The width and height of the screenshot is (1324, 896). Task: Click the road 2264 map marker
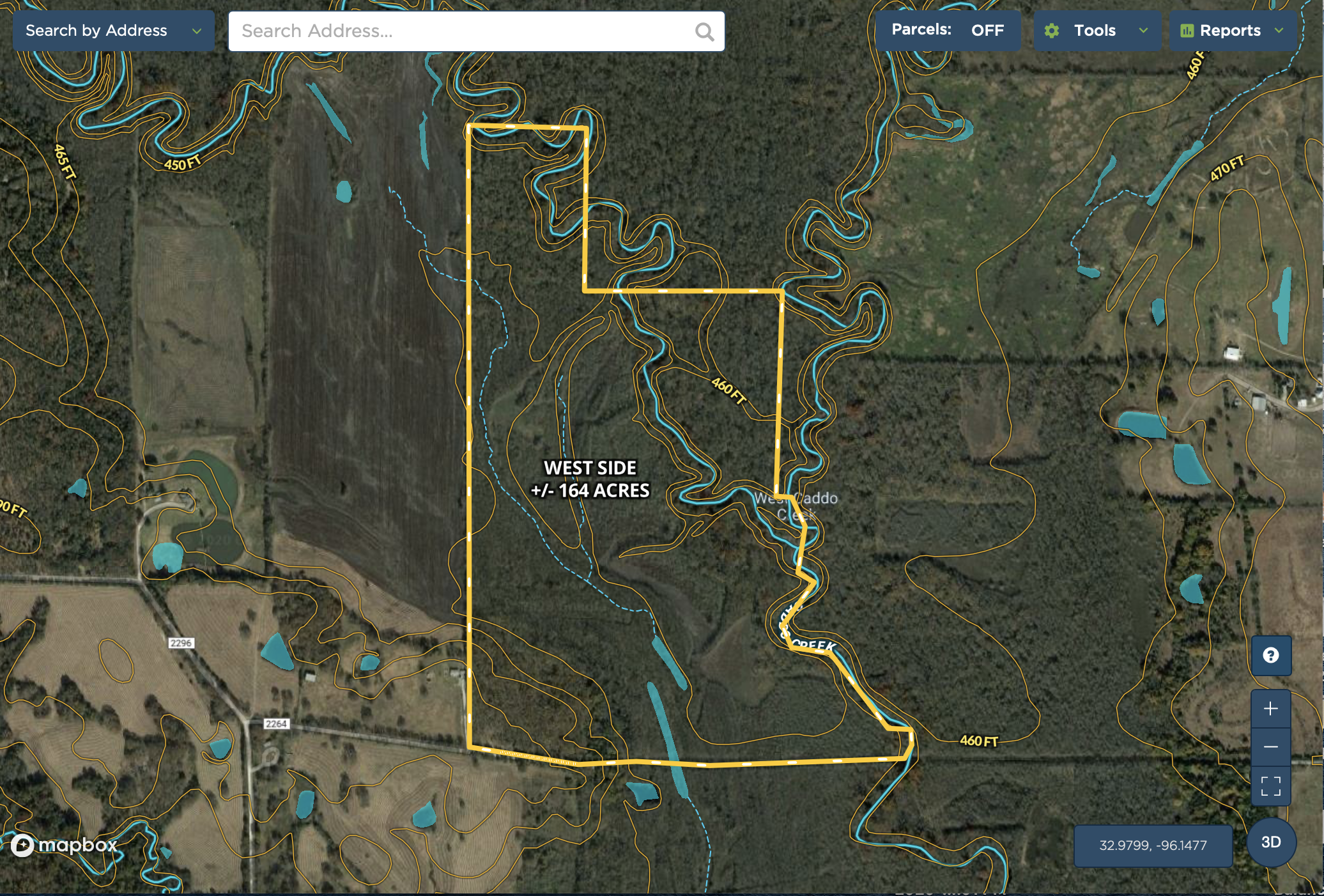tap(276, 723)
